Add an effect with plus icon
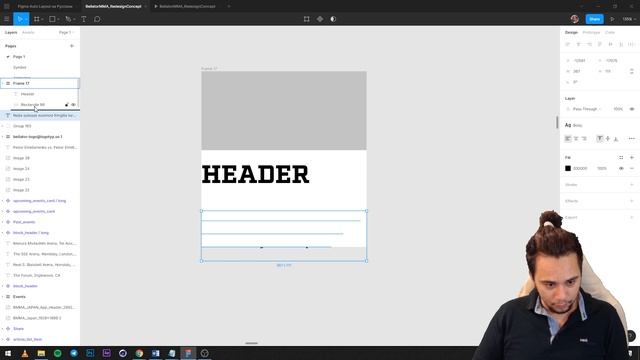Viewport: 640px width, 360px height. [x=632, y=201]
